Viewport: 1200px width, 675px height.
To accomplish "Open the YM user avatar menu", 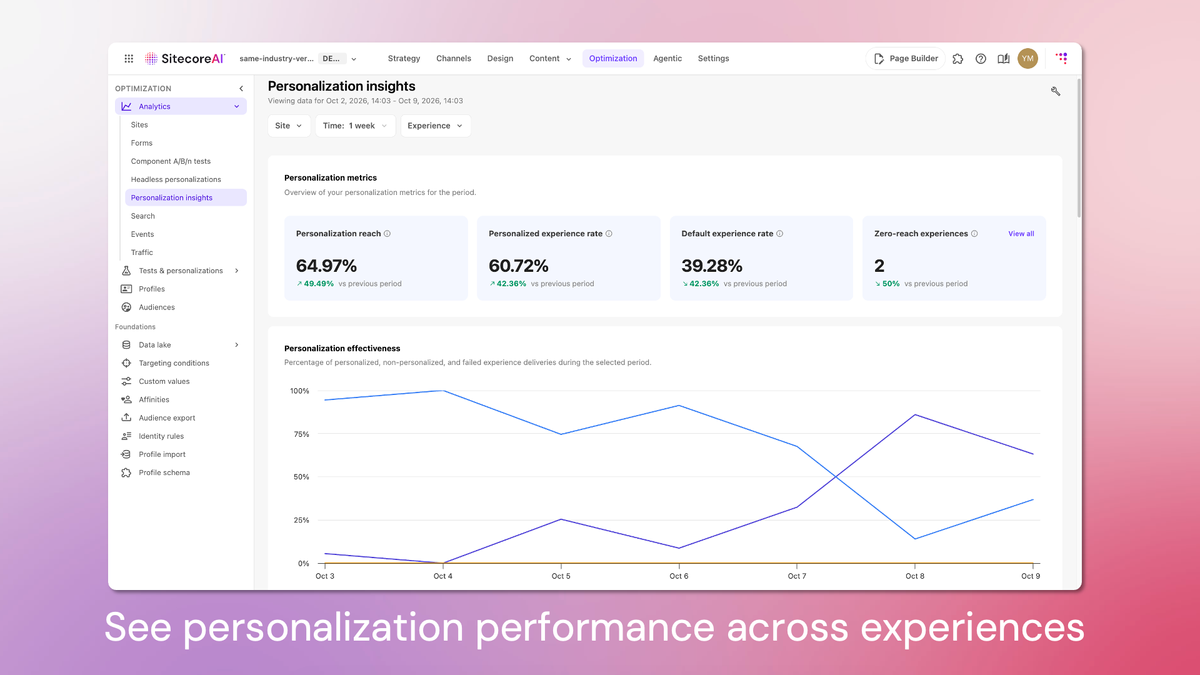I will tap(1027, 59).
